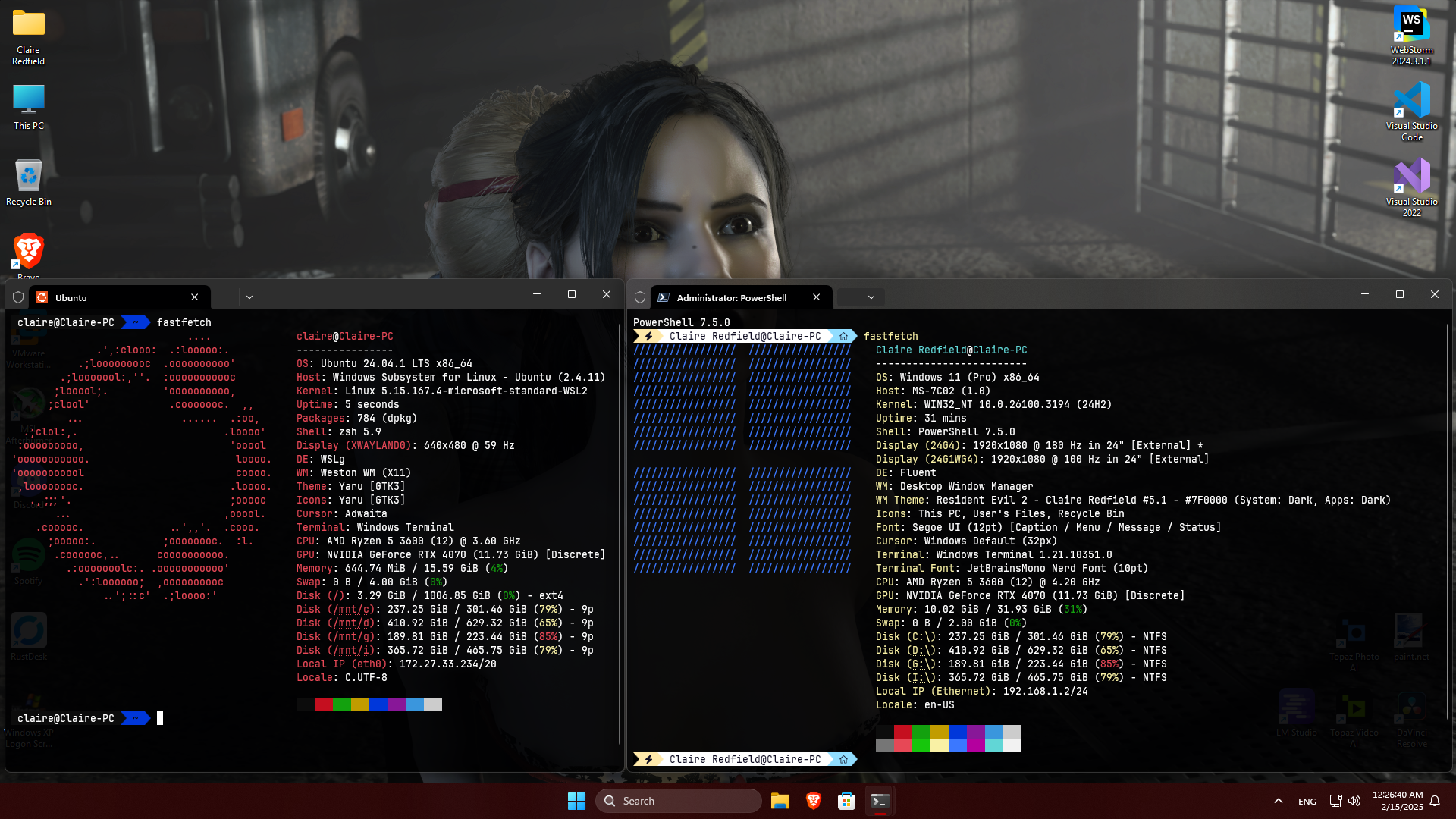Click 'Memory: 10.02 GiB / 31.93 GiB' line
This screenshot has width=1456, height=819.
click(x=981, y=609)
